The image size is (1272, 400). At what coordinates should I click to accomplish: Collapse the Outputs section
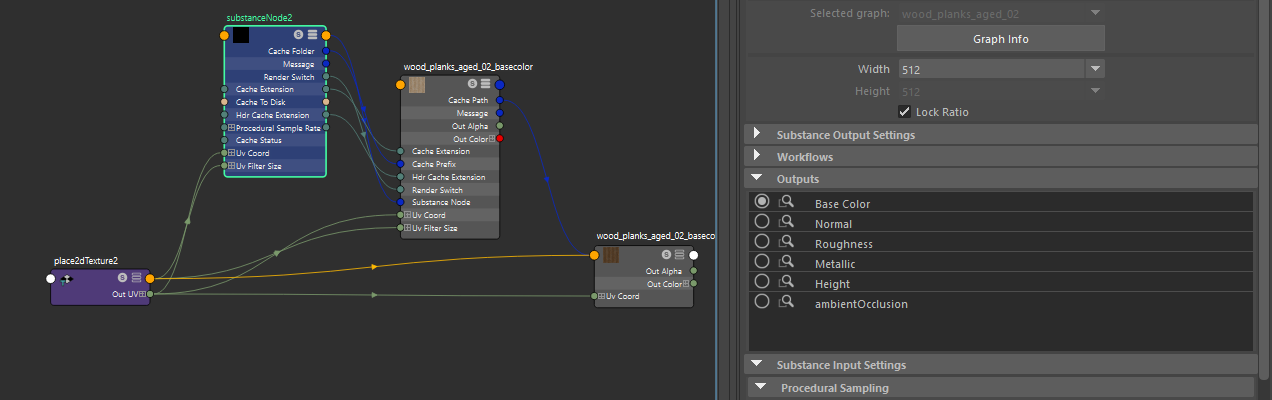(756, 179)
